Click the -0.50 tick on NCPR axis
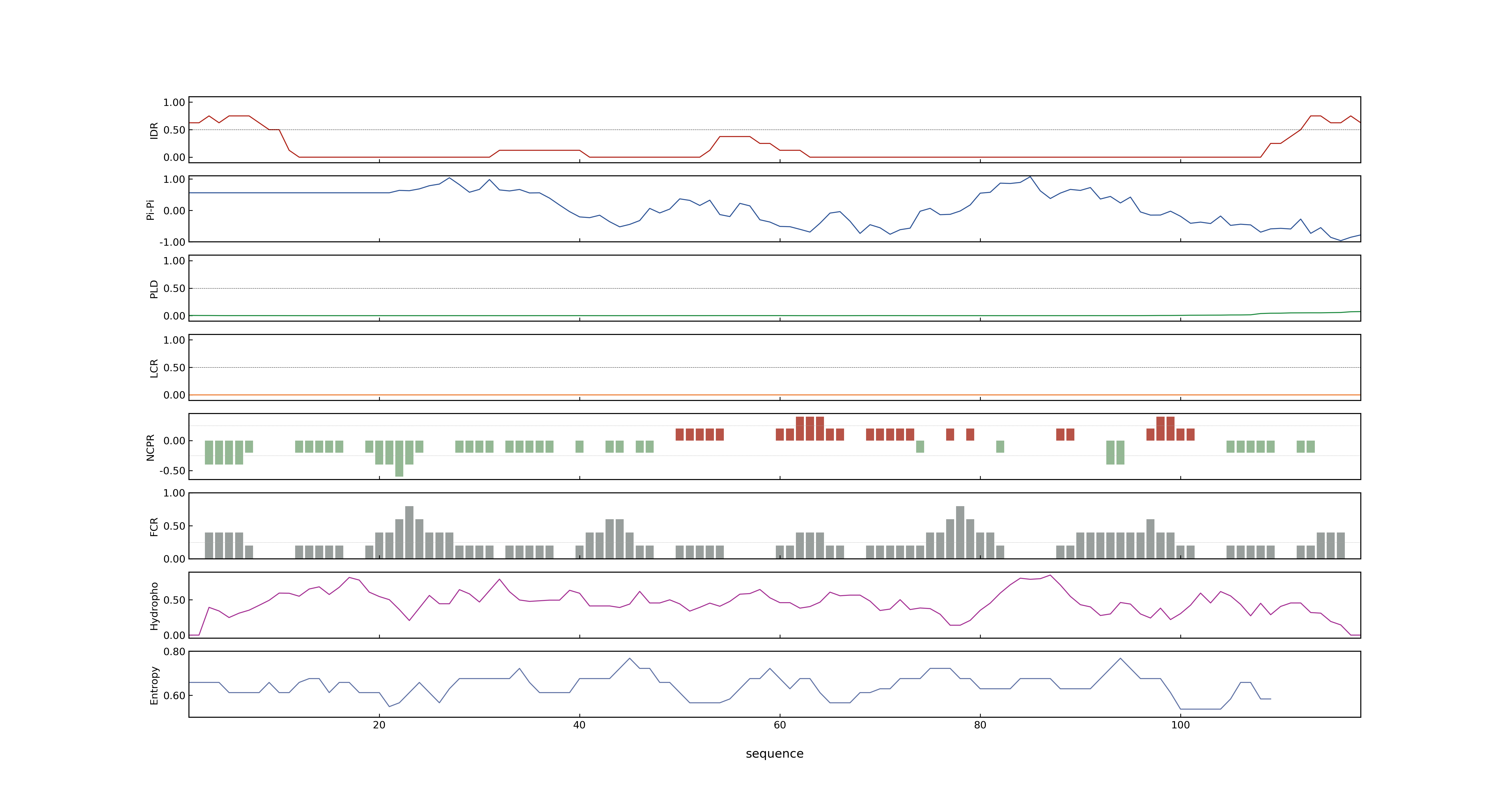 point(172,471)
